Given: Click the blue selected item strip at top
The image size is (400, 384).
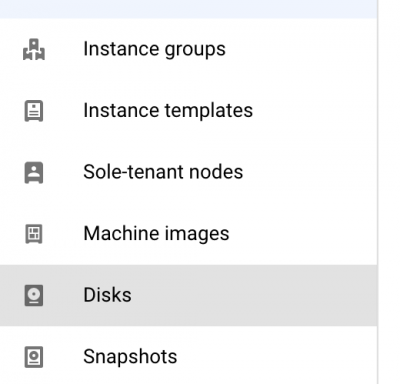Looking at the screenshot, I should click(x=188, y=9).
